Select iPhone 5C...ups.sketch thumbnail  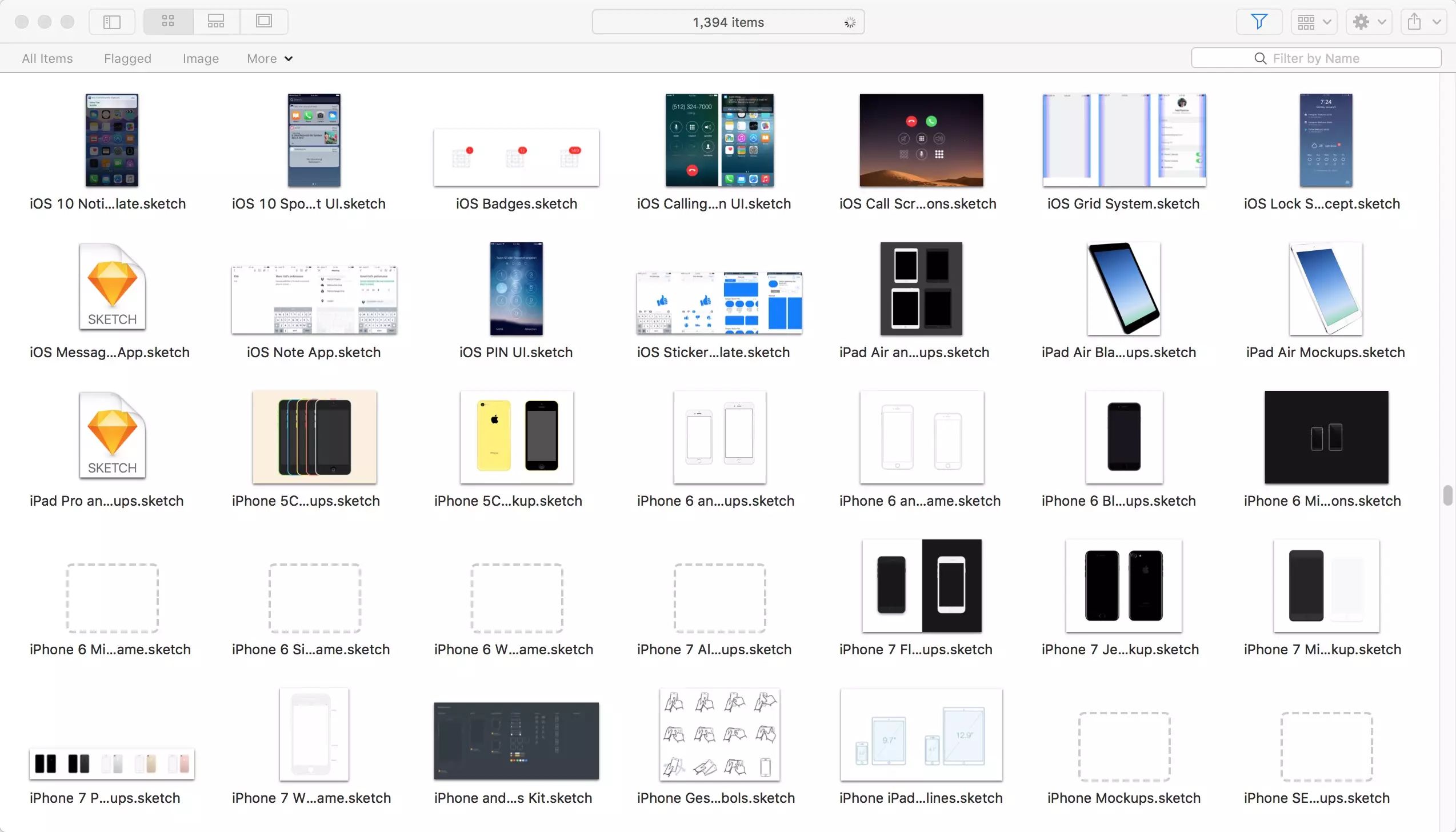coord(314,437)
